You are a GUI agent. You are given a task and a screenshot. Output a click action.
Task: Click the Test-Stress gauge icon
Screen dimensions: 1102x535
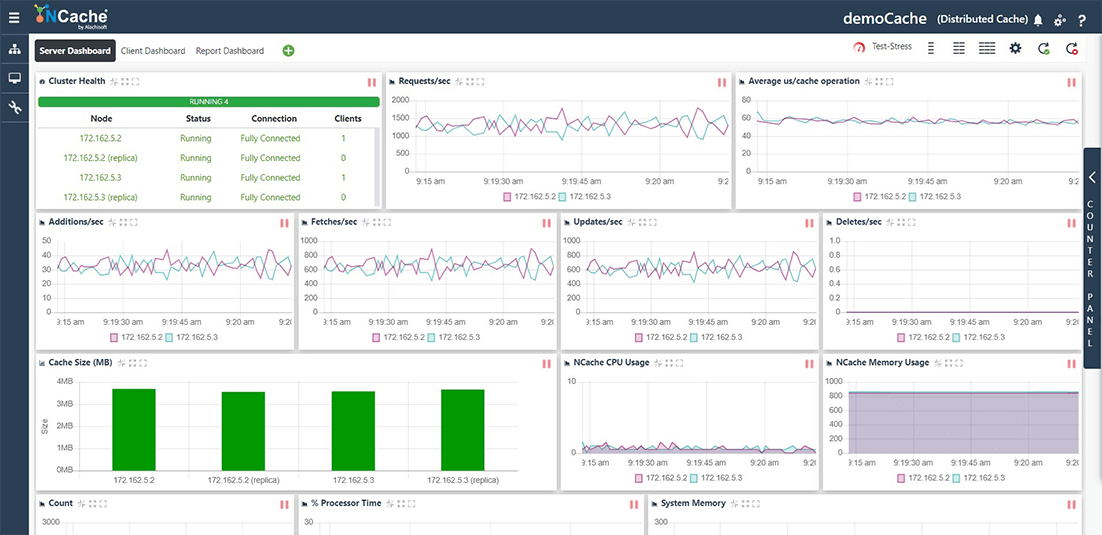click(860, 48)
